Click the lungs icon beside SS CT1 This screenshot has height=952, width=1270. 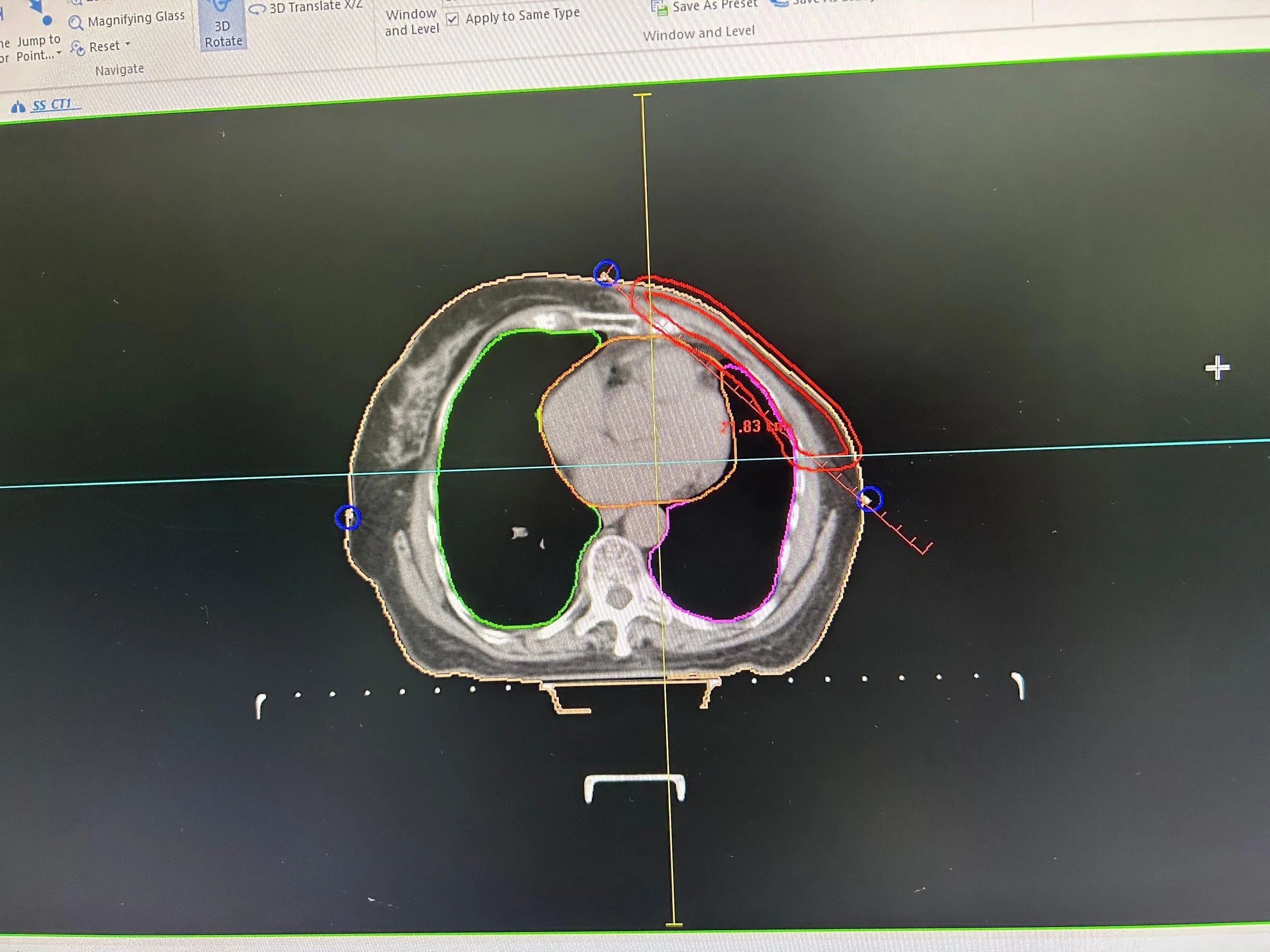click(x=18, y=107)
